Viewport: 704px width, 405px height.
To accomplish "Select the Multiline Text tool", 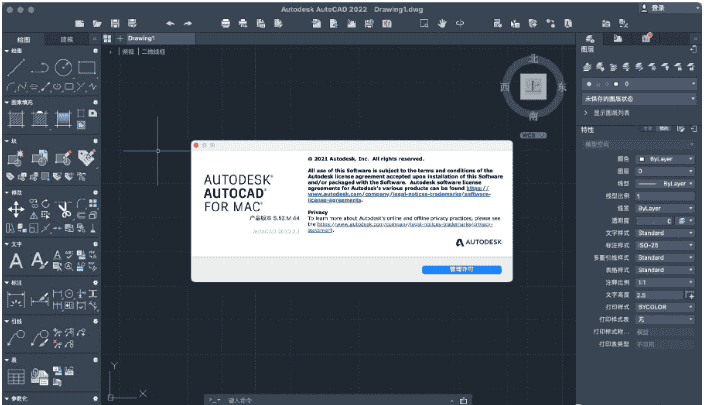I will [x=16, y=261].
